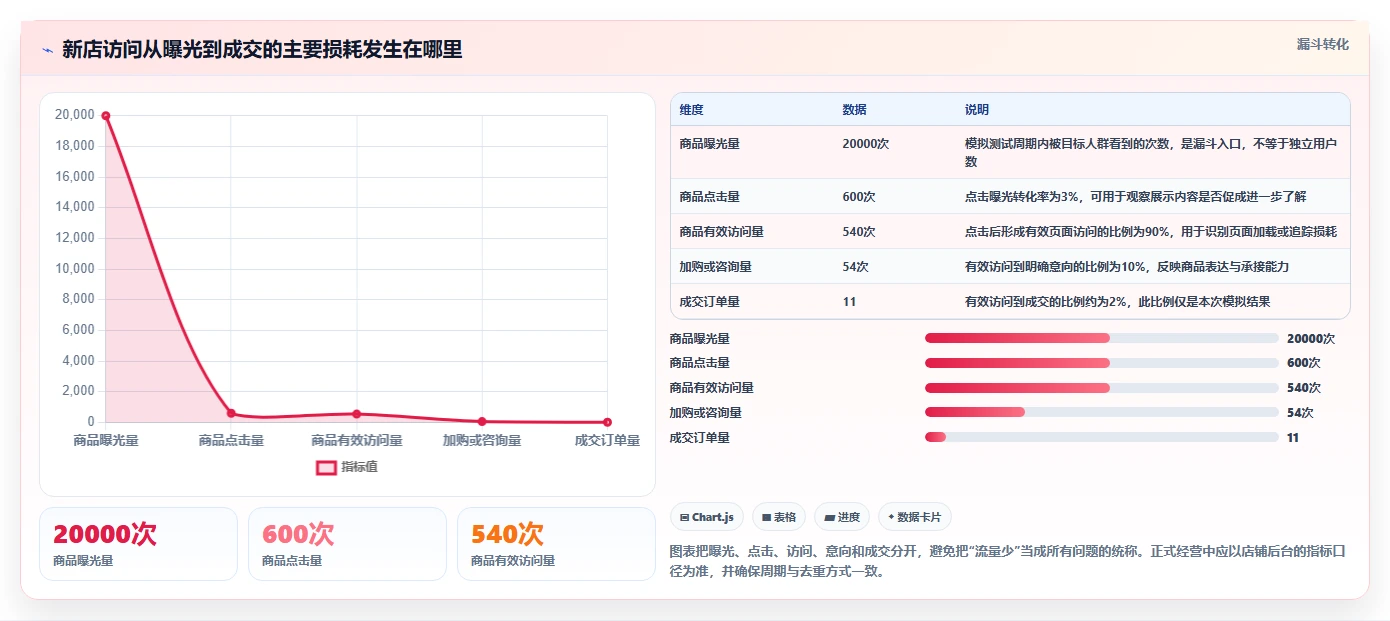Click the 成交订单量 x-axis label
The width and height of the screenshot is (1390, 621).
(607, 441)
